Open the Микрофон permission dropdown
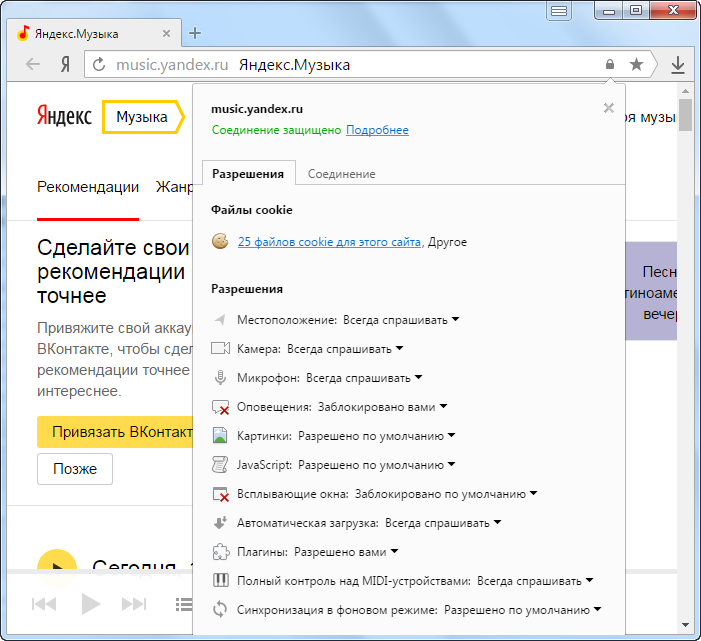 pos(364,378)
